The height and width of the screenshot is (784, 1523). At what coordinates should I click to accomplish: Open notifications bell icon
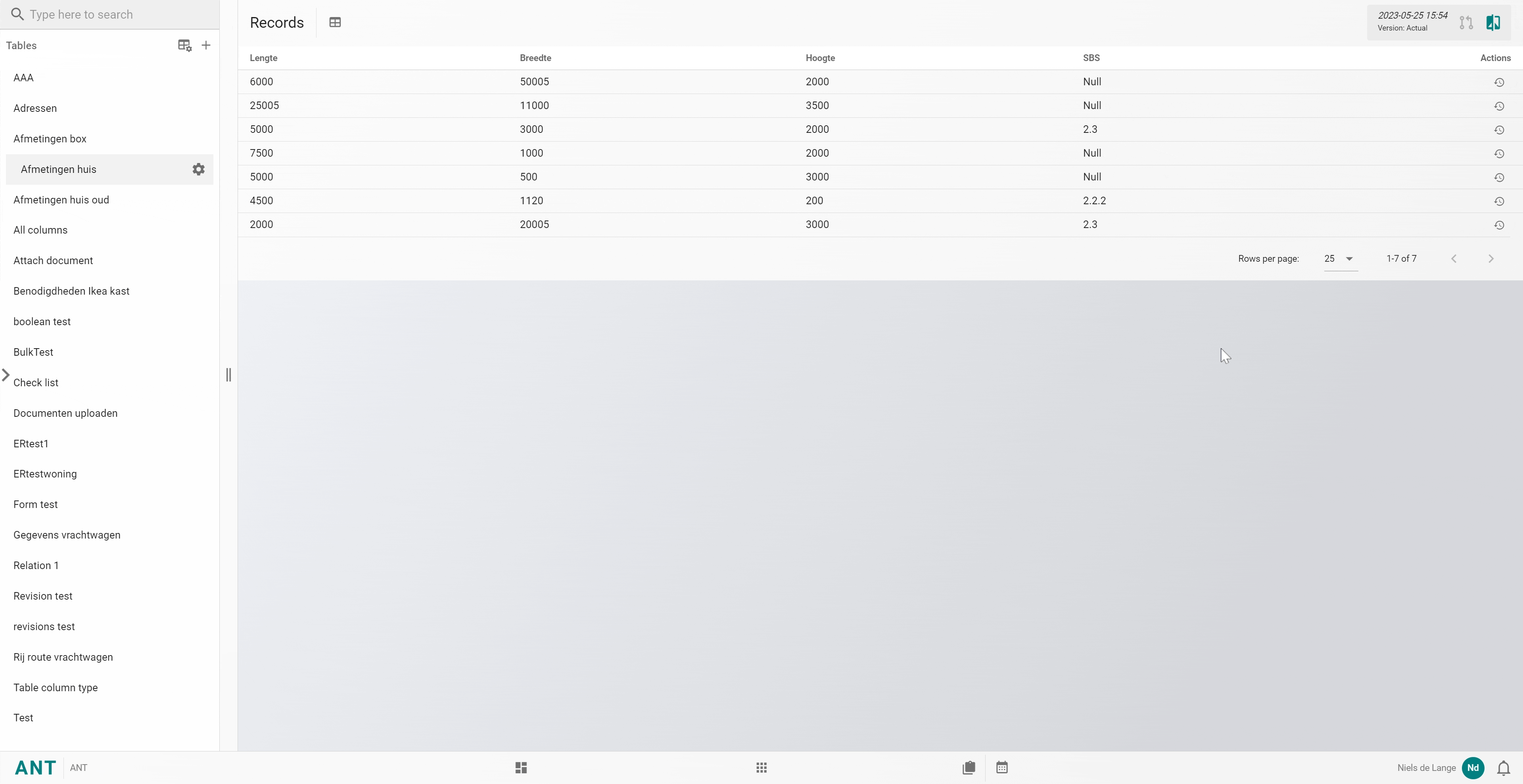(1504, 768)
